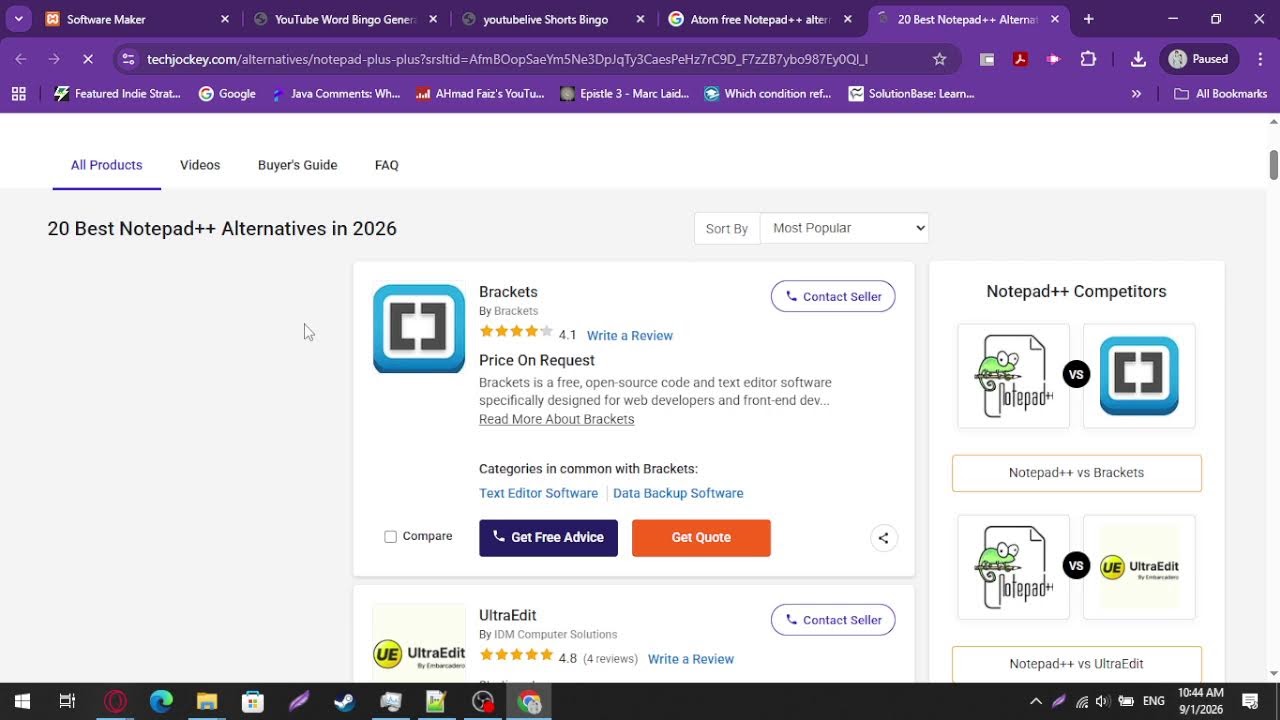Viewport: 1280px width, 720px height.
Task: Open File Explorer from the taskbar
Action: point(207,701)
